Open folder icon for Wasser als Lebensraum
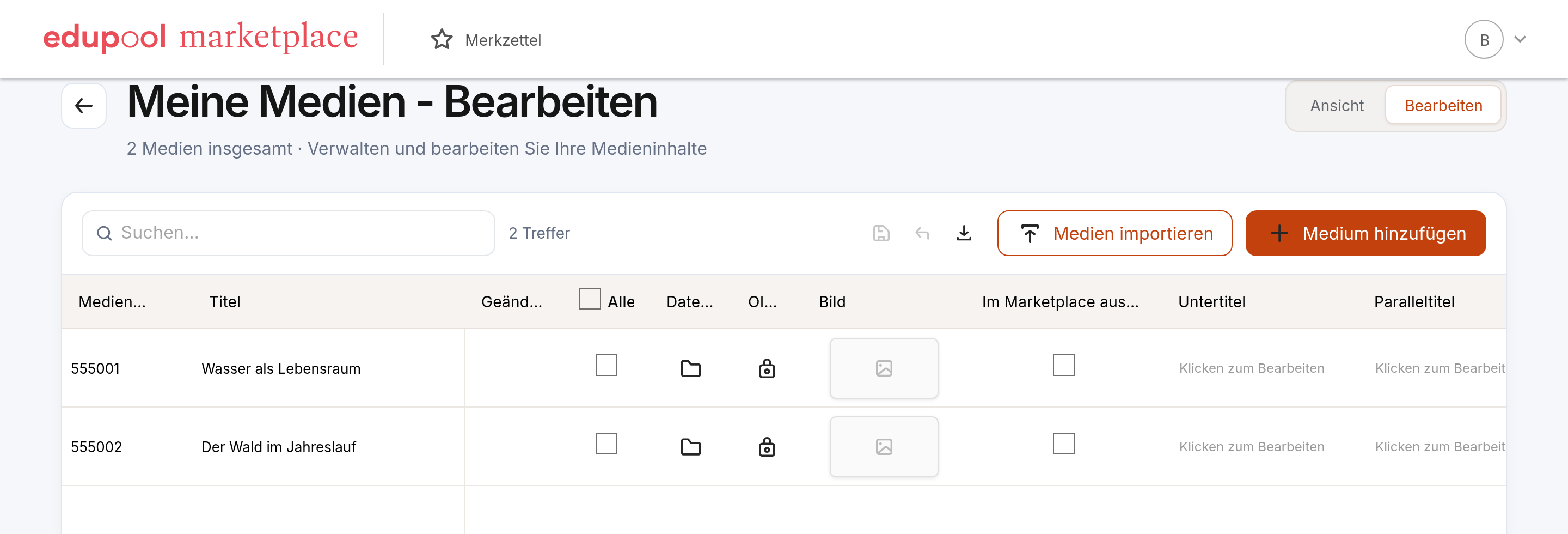The width and height of the screenshot is (1568, 534). (x=690, y=368)
